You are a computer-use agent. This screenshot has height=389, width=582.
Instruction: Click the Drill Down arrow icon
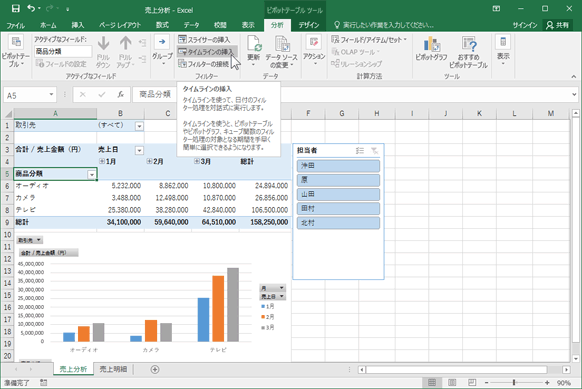tap(103, 44)
